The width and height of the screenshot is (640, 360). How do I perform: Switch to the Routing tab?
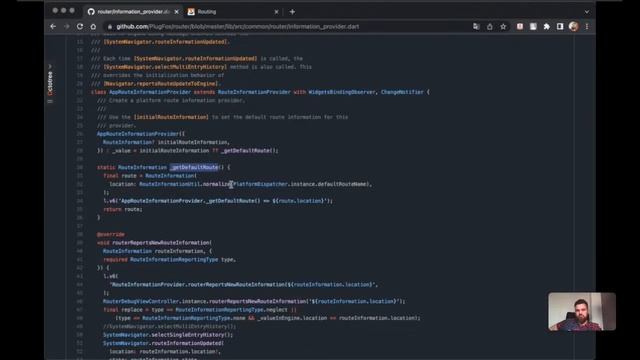[233, 12]
